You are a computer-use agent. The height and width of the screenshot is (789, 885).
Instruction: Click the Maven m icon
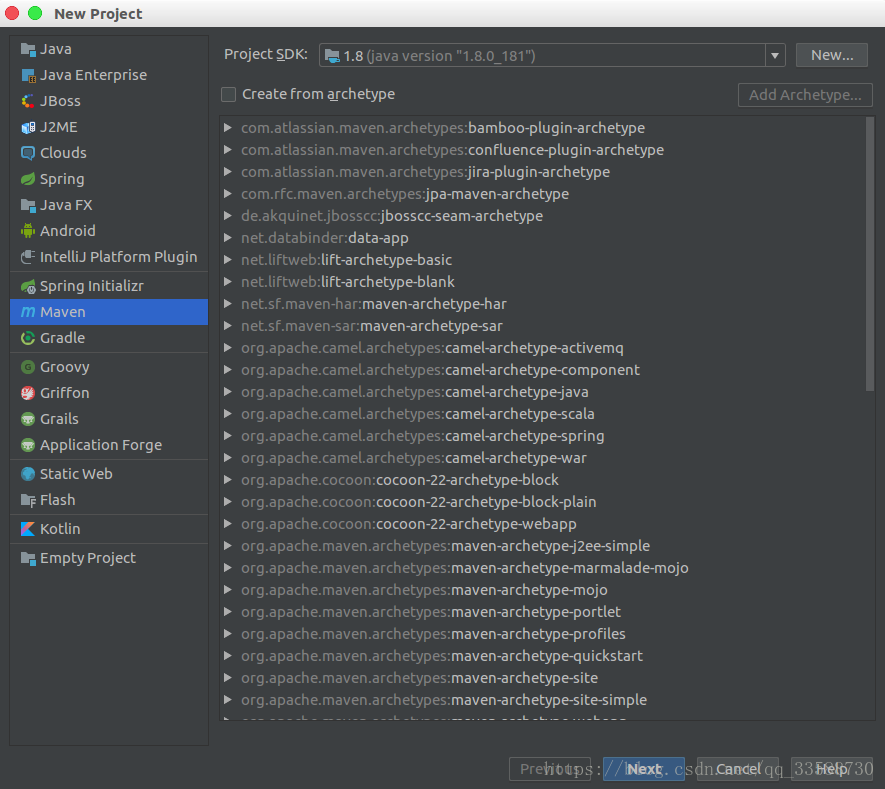pyautogui.click(x=28, y=312)
